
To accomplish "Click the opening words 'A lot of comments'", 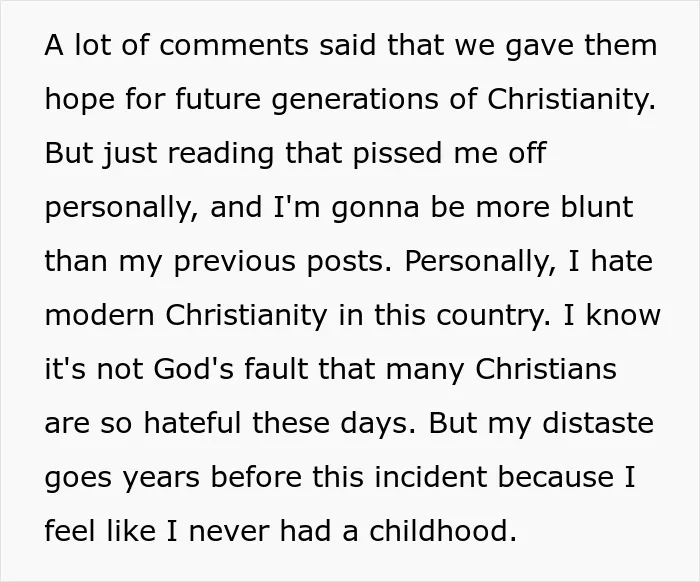I will point(177,45).
